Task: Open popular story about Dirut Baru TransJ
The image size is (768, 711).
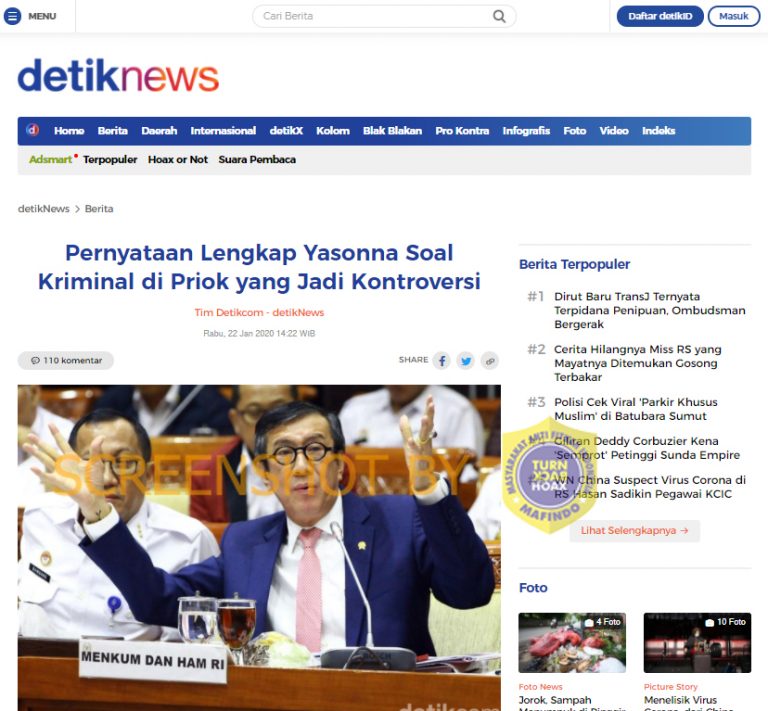Action: coord(649,310)
